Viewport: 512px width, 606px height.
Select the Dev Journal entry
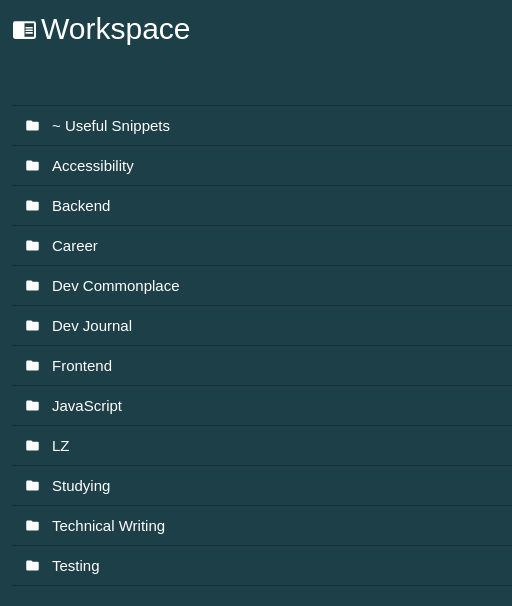262,326
